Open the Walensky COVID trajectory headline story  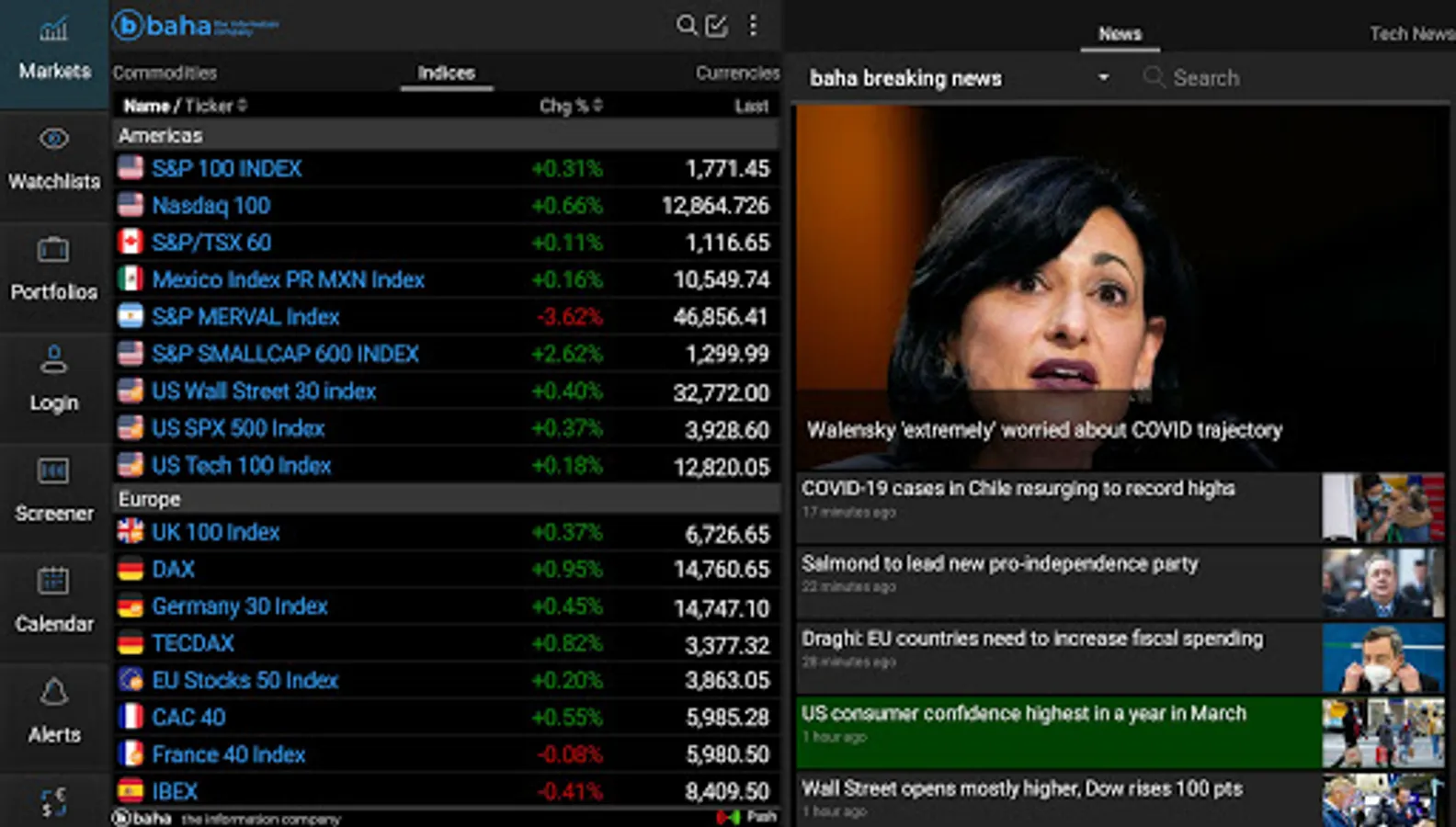1120,288
